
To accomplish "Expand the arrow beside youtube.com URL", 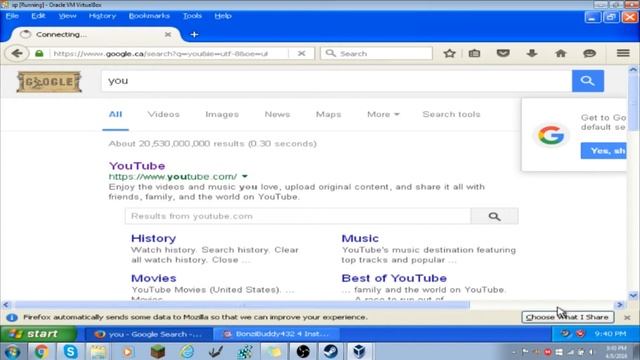I will click(244, 177).
